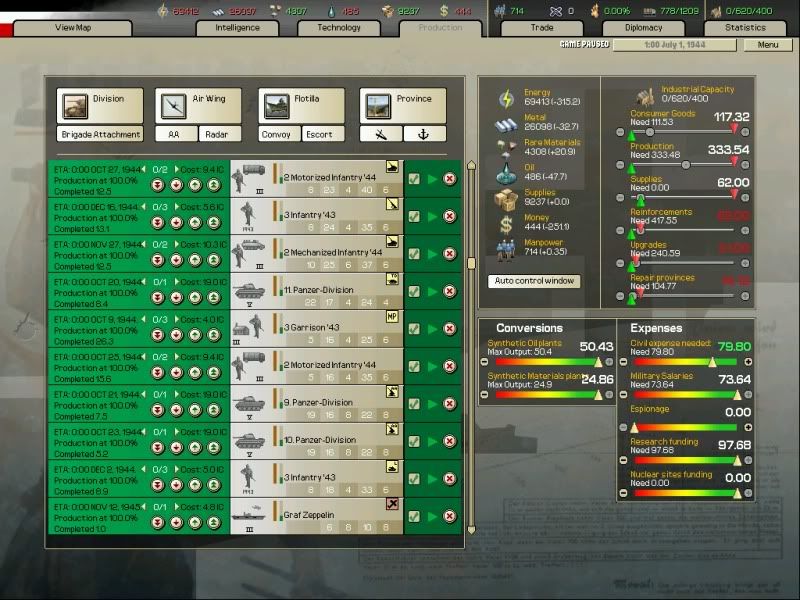The image size is (800, 600).
Task: Click the Division tank icon
Action: click(x=74, y=105)
